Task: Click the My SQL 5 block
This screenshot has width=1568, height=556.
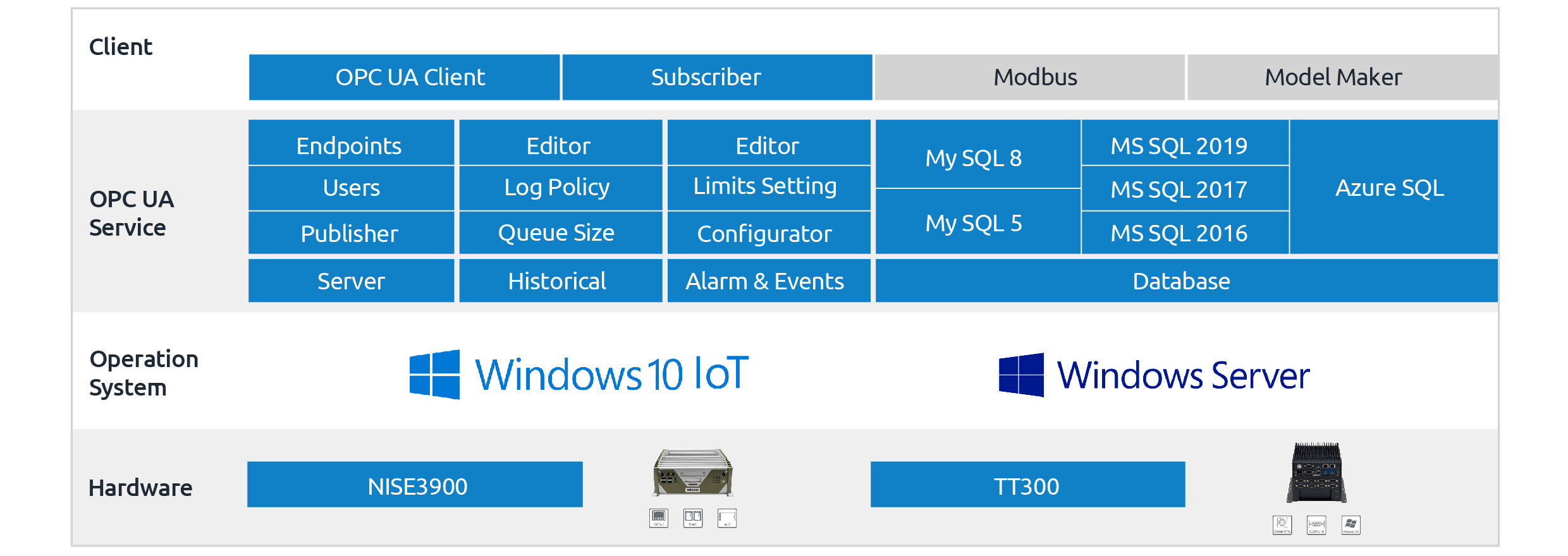Action: (x=977, y=222)
